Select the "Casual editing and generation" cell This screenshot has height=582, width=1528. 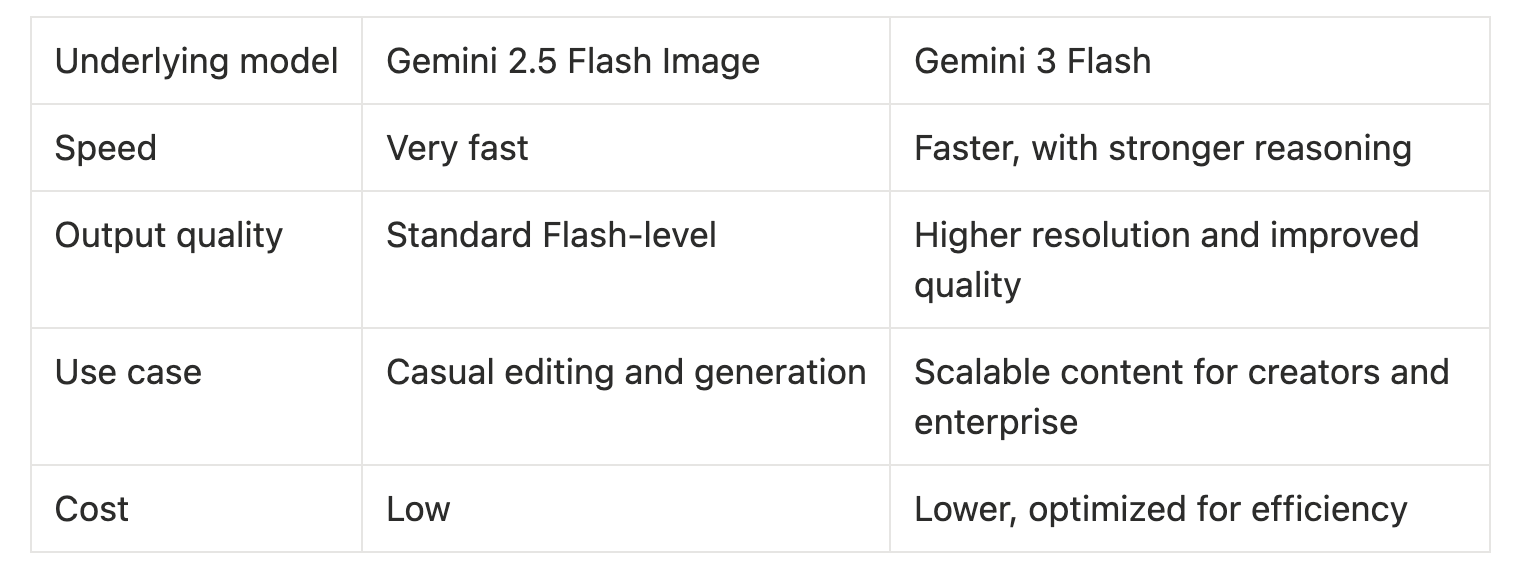[x=626, y=372]
